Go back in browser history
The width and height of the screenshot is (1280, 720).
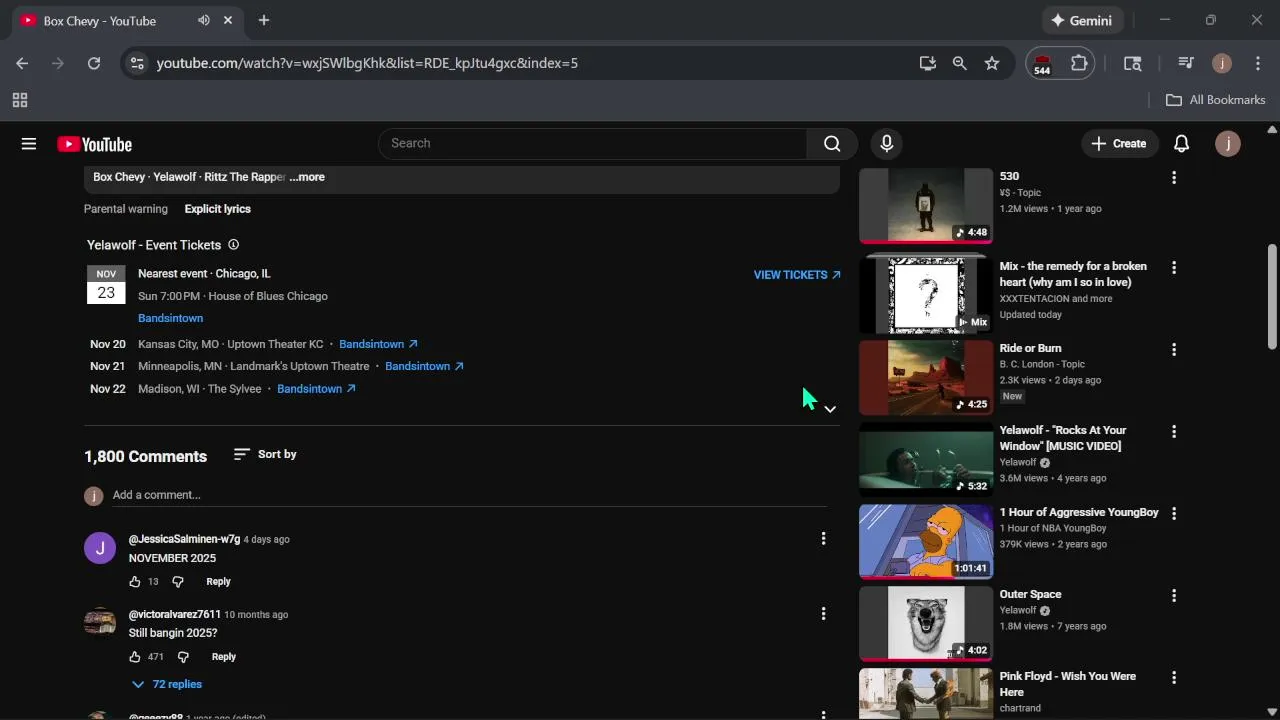tap(22, 63)
